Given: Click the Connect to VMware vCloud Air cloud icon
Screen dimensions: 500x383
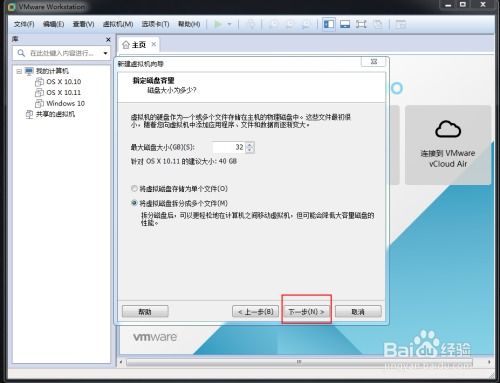Looking at the screenshot, I should (448, 129).
